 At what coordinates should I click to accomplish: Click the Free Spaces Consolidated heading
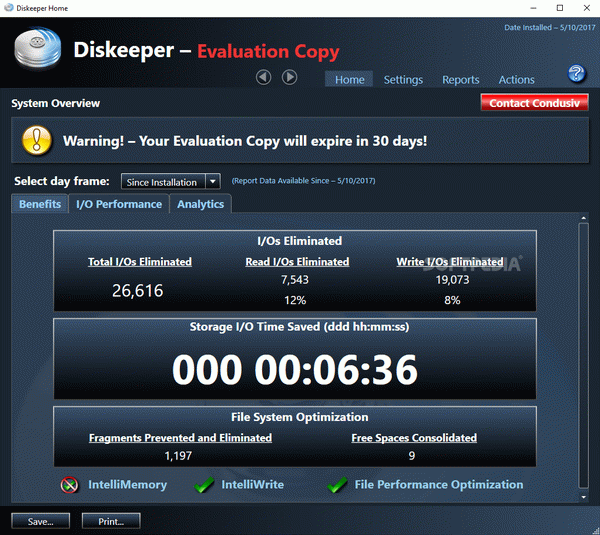(414, 438)
